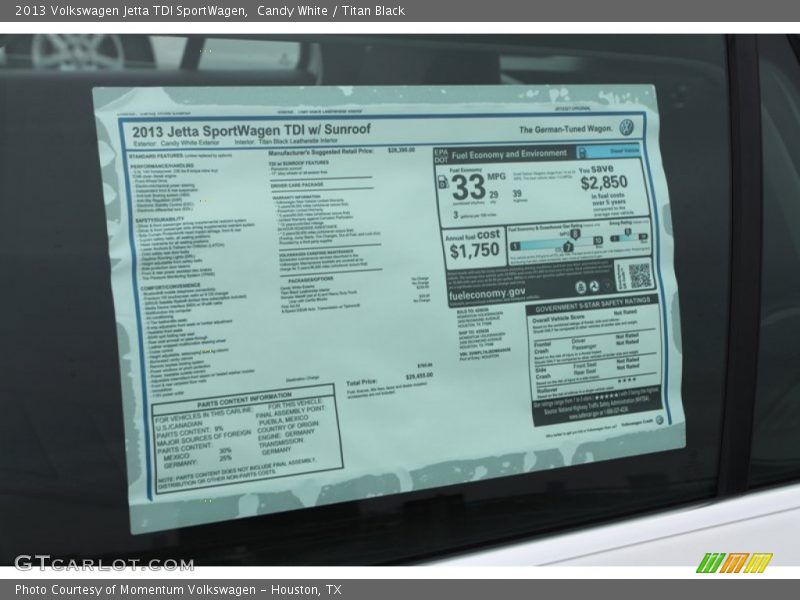Image resolution: width=800 pixels, height=600 pixels.
Task: Click the colored striped logo at bottom right
Action: [733, 562]
